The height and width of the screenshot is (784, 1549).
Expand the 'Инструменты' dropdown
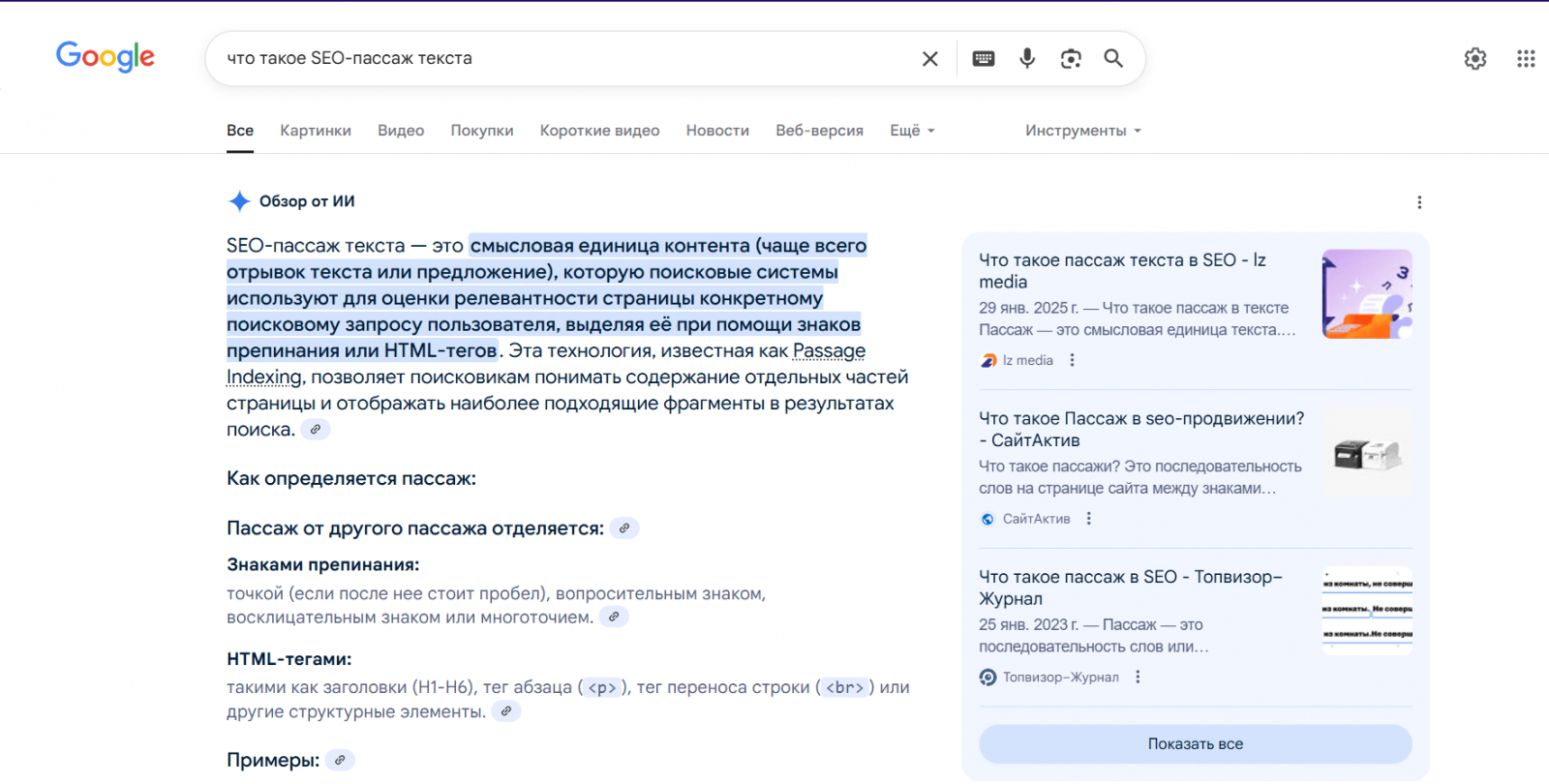coord(1082,131)
